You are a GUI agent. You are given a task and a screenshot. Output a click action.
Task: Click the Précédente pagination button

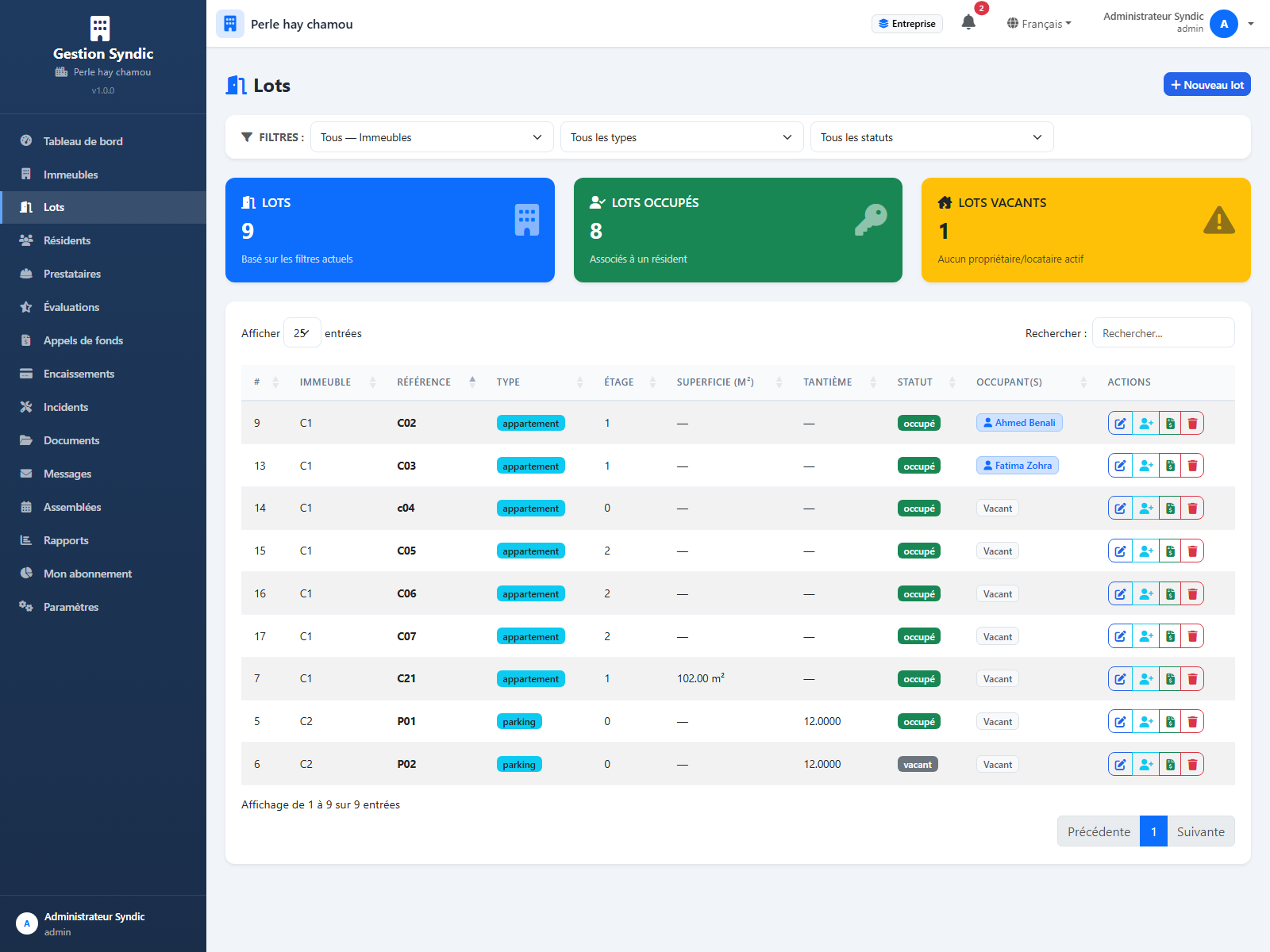coord(1099,831)
